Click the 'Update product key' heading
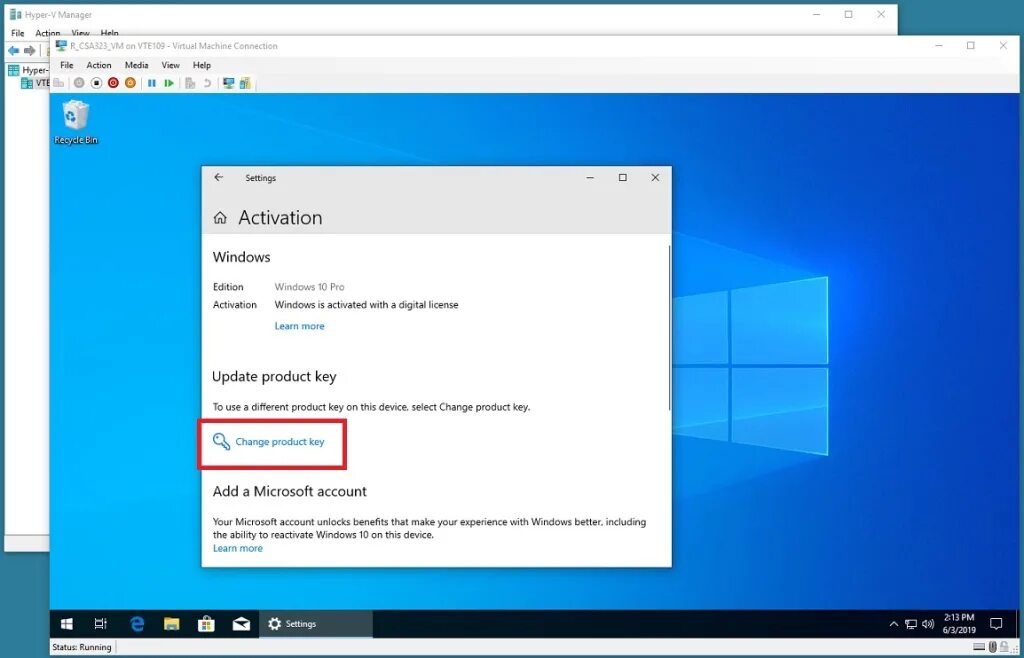1024x658 pixels. click(x=274, y=377)
